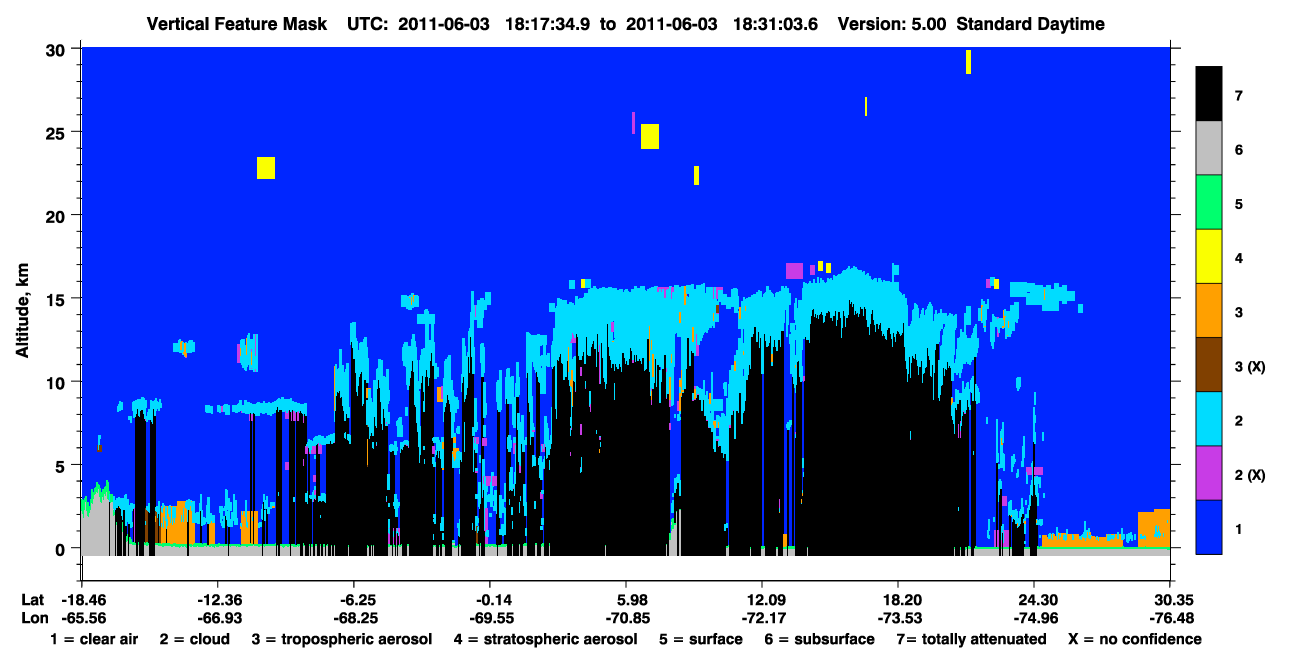Click the altitude tick label 30
The image size is (1300, 667).
pos(57,49)
